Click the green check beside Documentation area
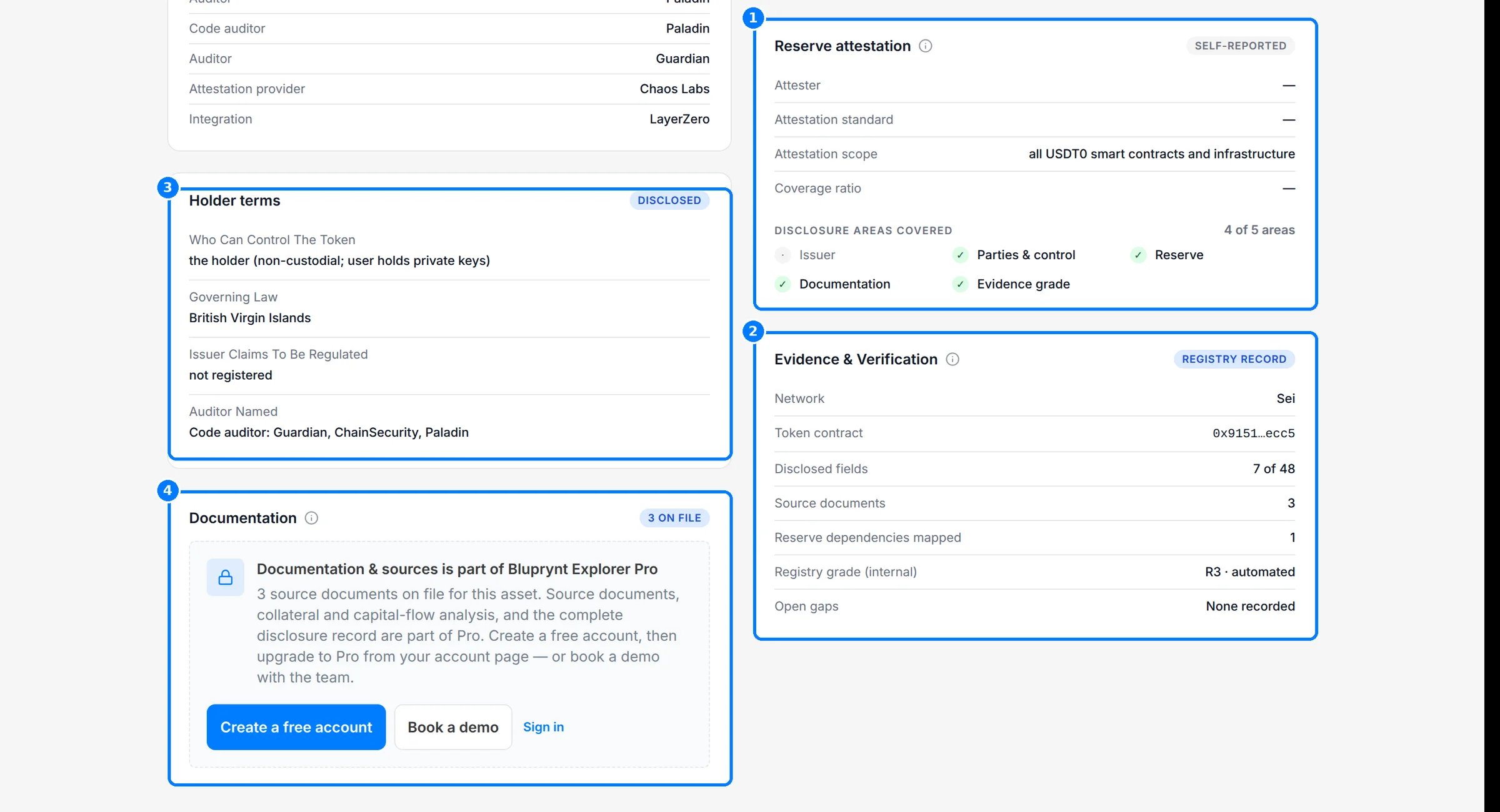The height and width of the screenshot is (812, 1500). (782, 284)
